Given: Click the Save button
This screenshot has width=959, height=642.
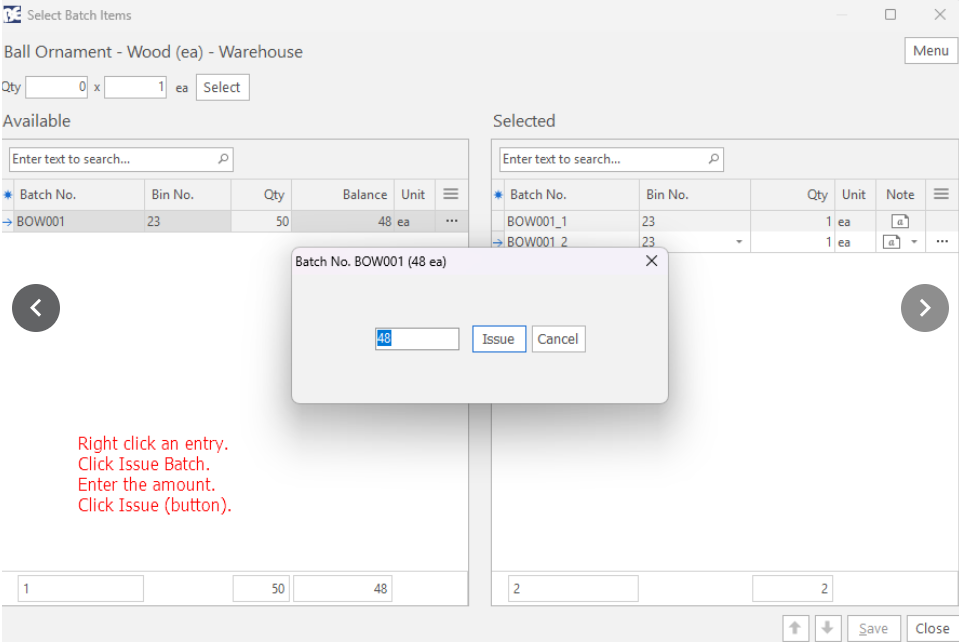Looking at the screenshot, I should tap(873, 628).
